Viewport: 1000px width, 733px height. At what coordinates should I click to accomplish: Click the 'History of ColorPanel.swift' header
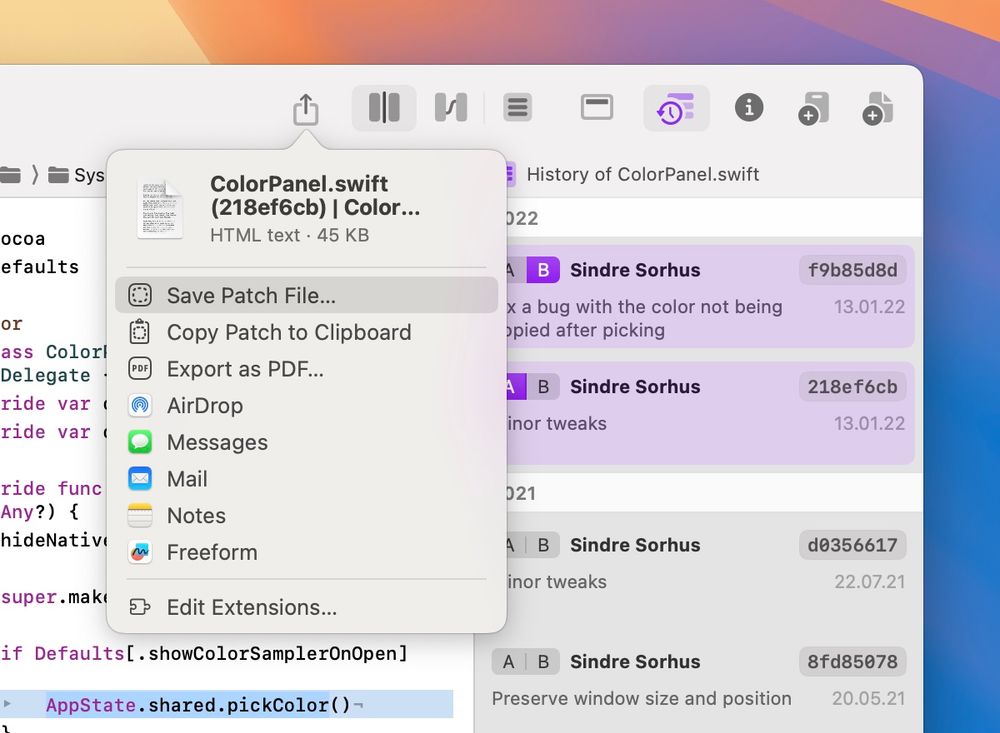[x=643, y=174]
